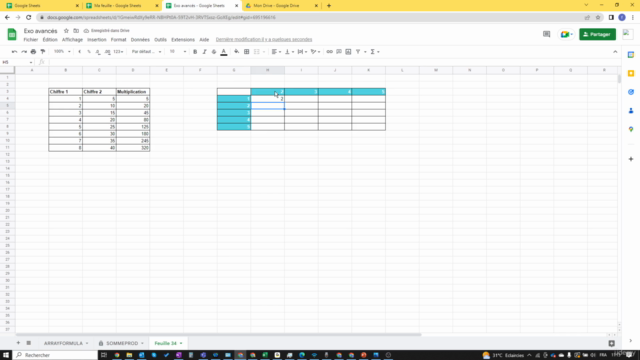Decrease decimal places
The width and height of the screenshot is (640, 360).
(98, 52)
